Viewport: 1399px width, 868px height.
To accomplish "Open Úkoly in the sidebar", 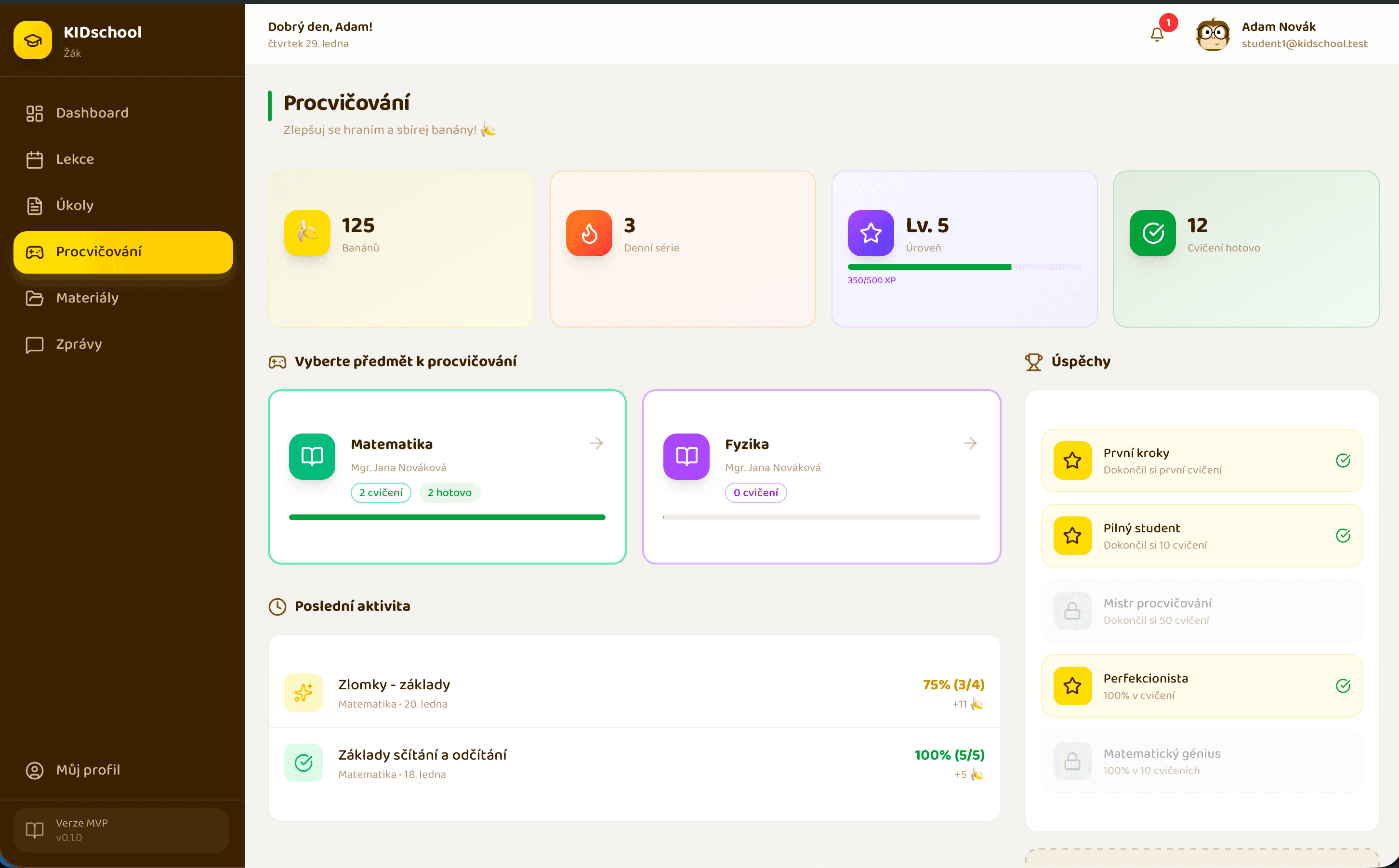I will pos(75,206).
